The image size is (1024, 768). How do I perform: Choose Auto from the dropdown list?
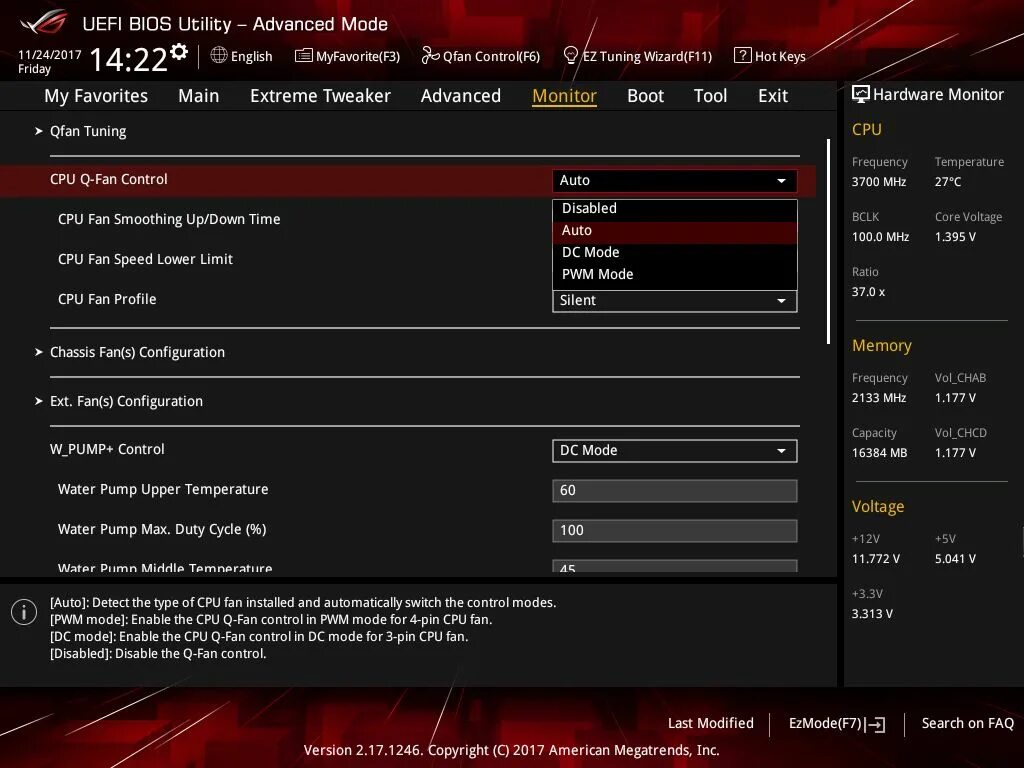(x=675, y=231)
